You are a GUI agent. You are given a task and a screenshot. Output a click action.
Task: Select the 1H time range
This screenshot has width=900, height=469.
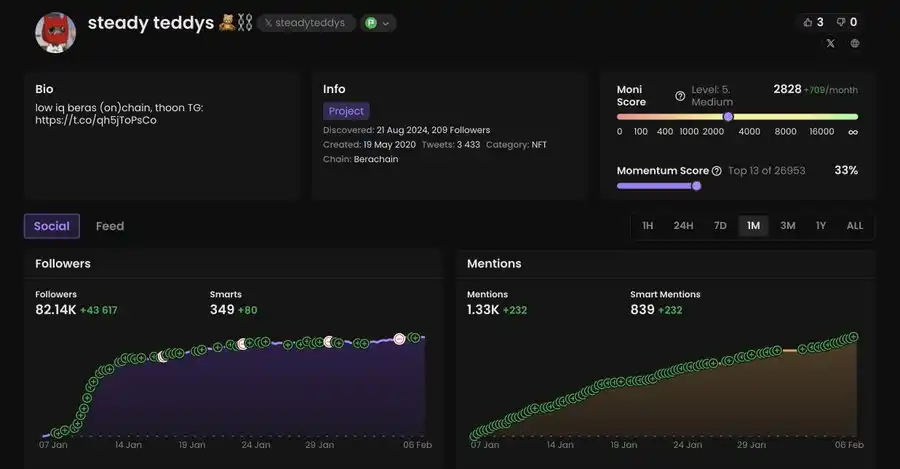point(647,226)
